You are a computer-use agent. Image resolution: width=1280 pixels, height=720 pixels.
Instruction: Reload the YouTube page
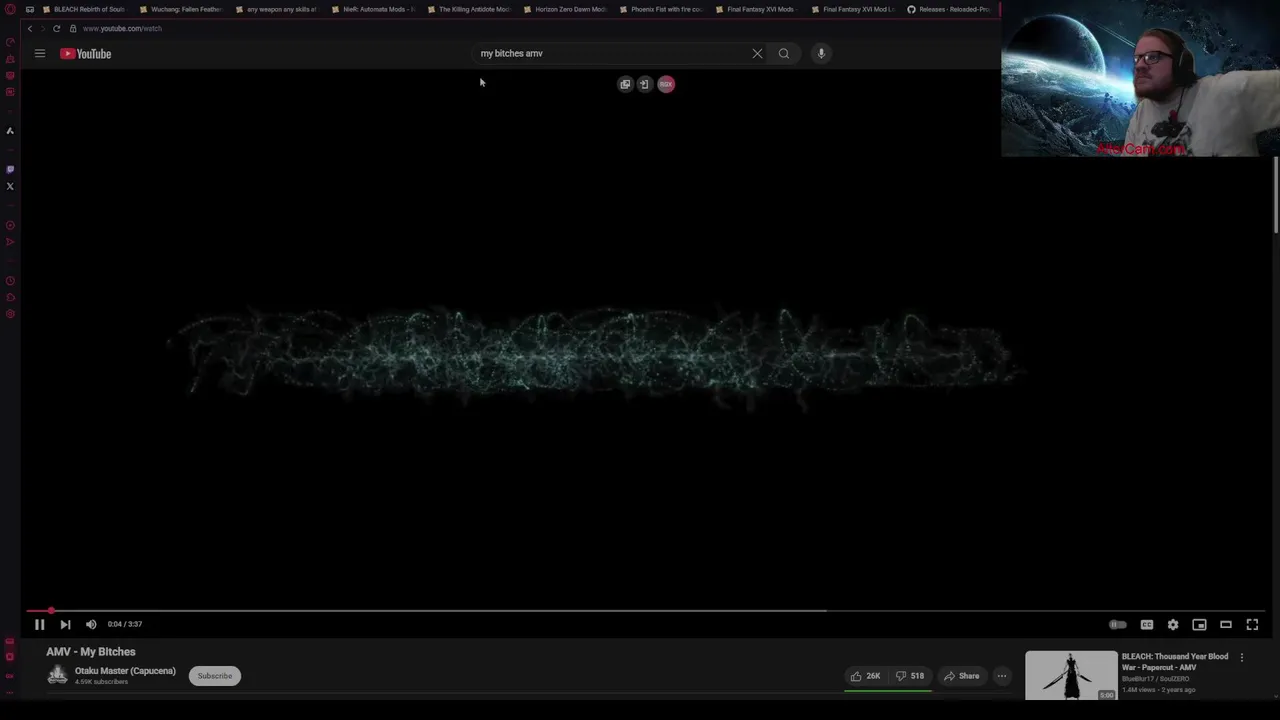pyautogui.click(x=57, y=28)
